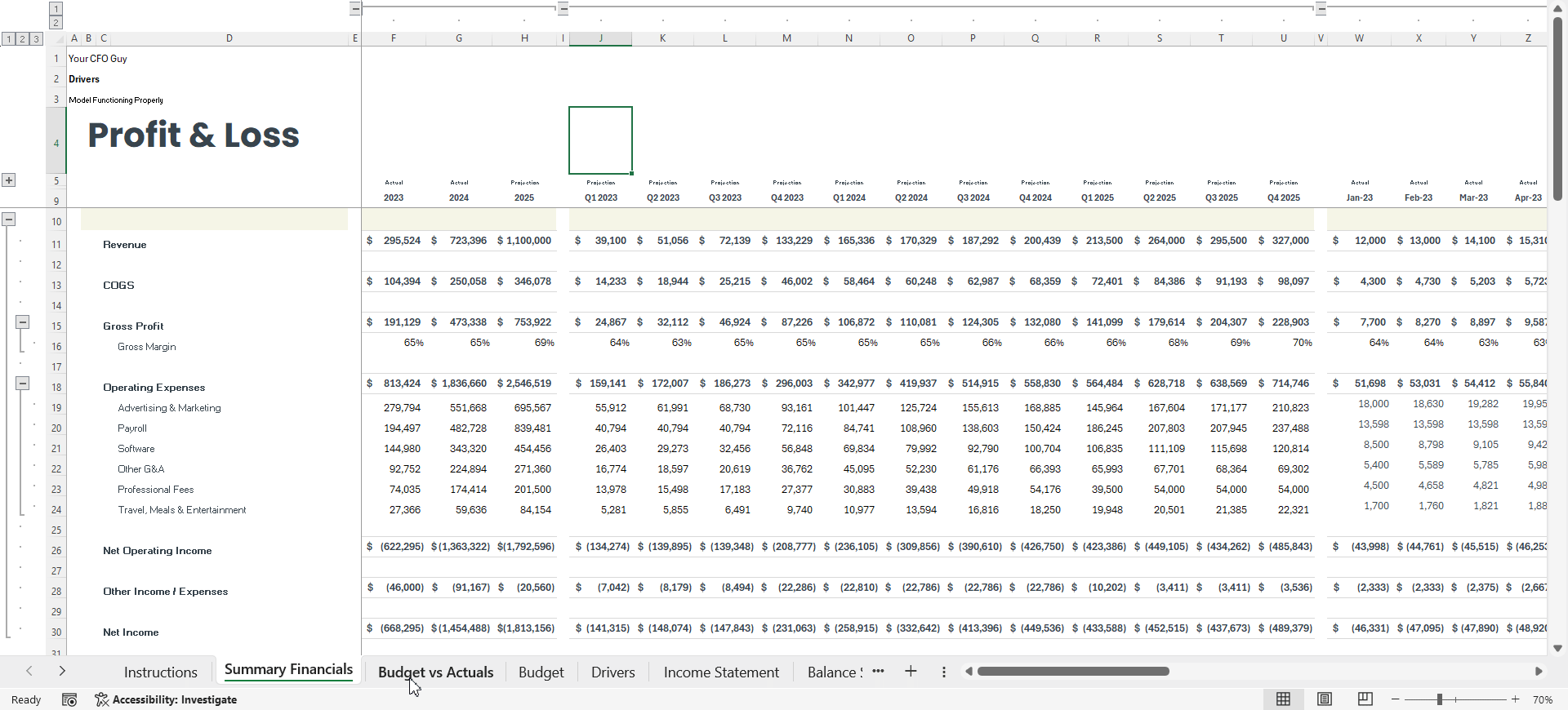Select the Software row label
Image resolution: width=1568 pixels, height=710 pixels.
coord(136,449)
